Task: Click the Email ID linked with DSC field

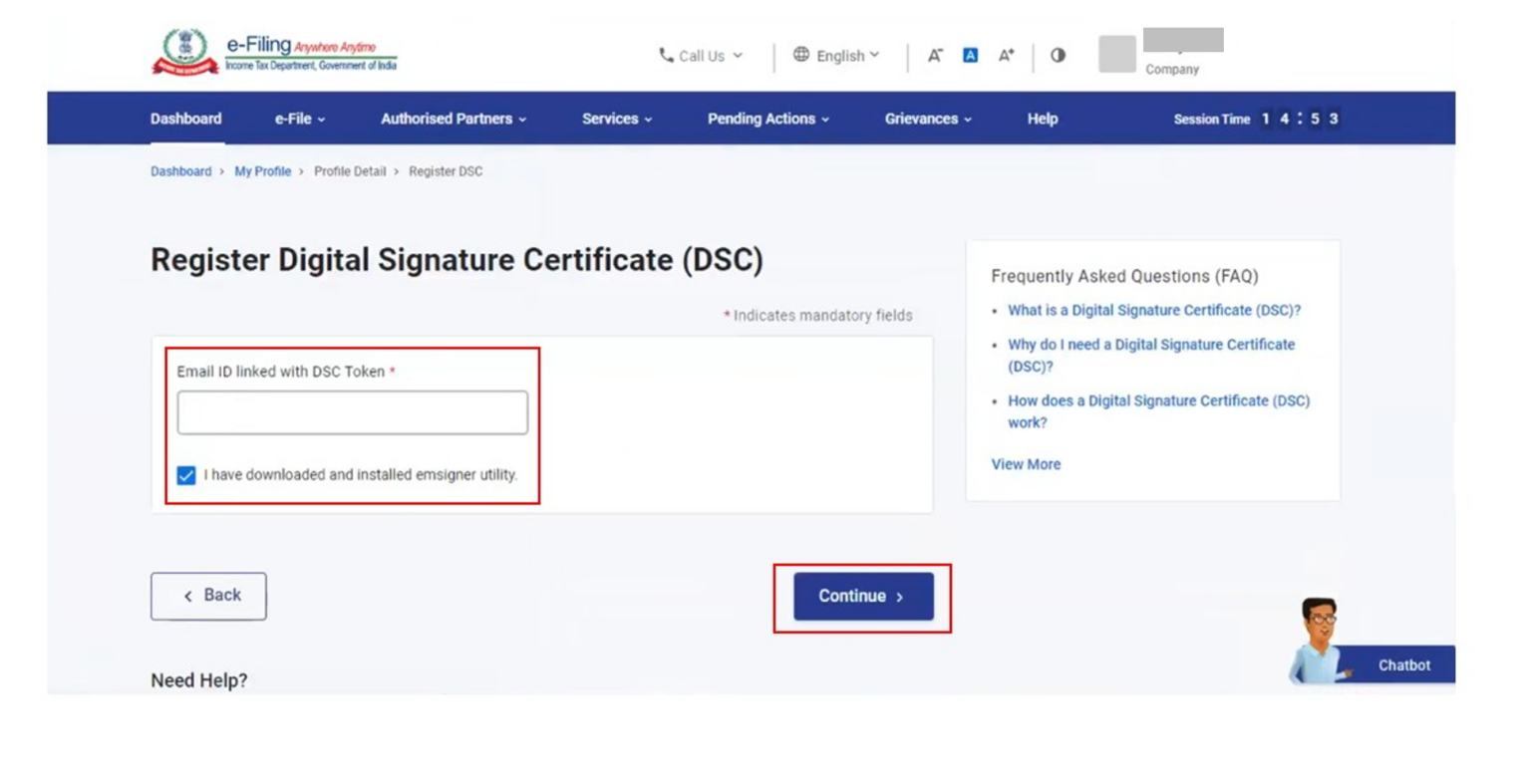Action: (353, 411)
